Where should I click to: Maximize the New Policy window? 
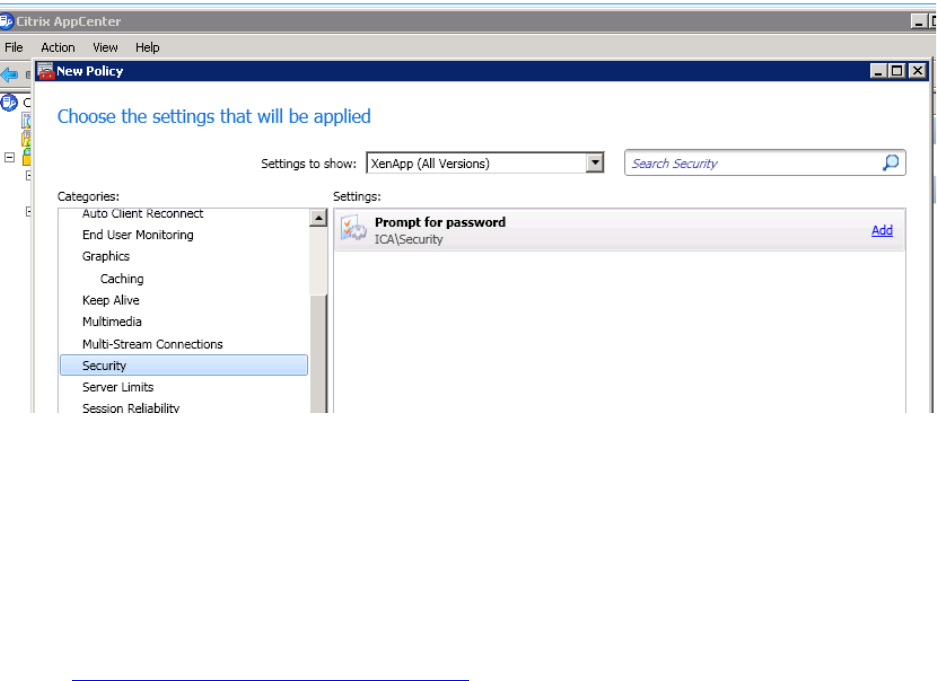[x=897, y=71]
